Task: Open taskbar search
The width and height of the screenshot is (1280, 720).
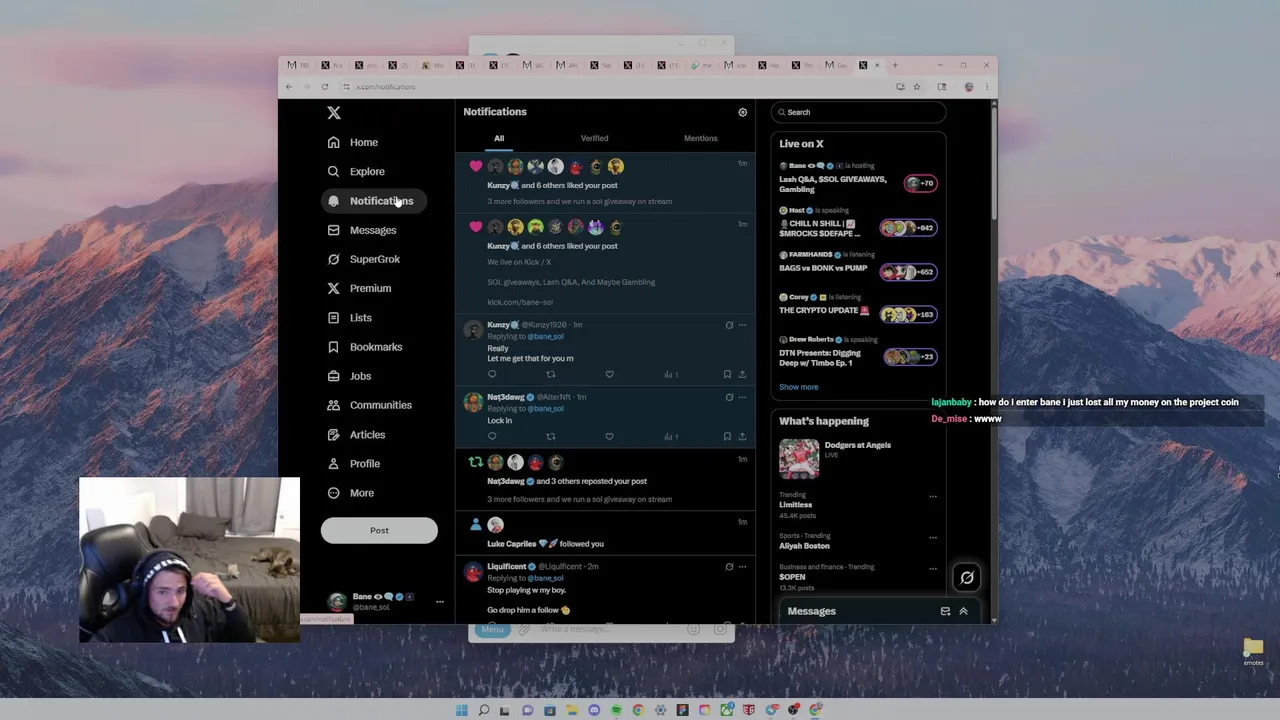Action: (x=483, y=710)
